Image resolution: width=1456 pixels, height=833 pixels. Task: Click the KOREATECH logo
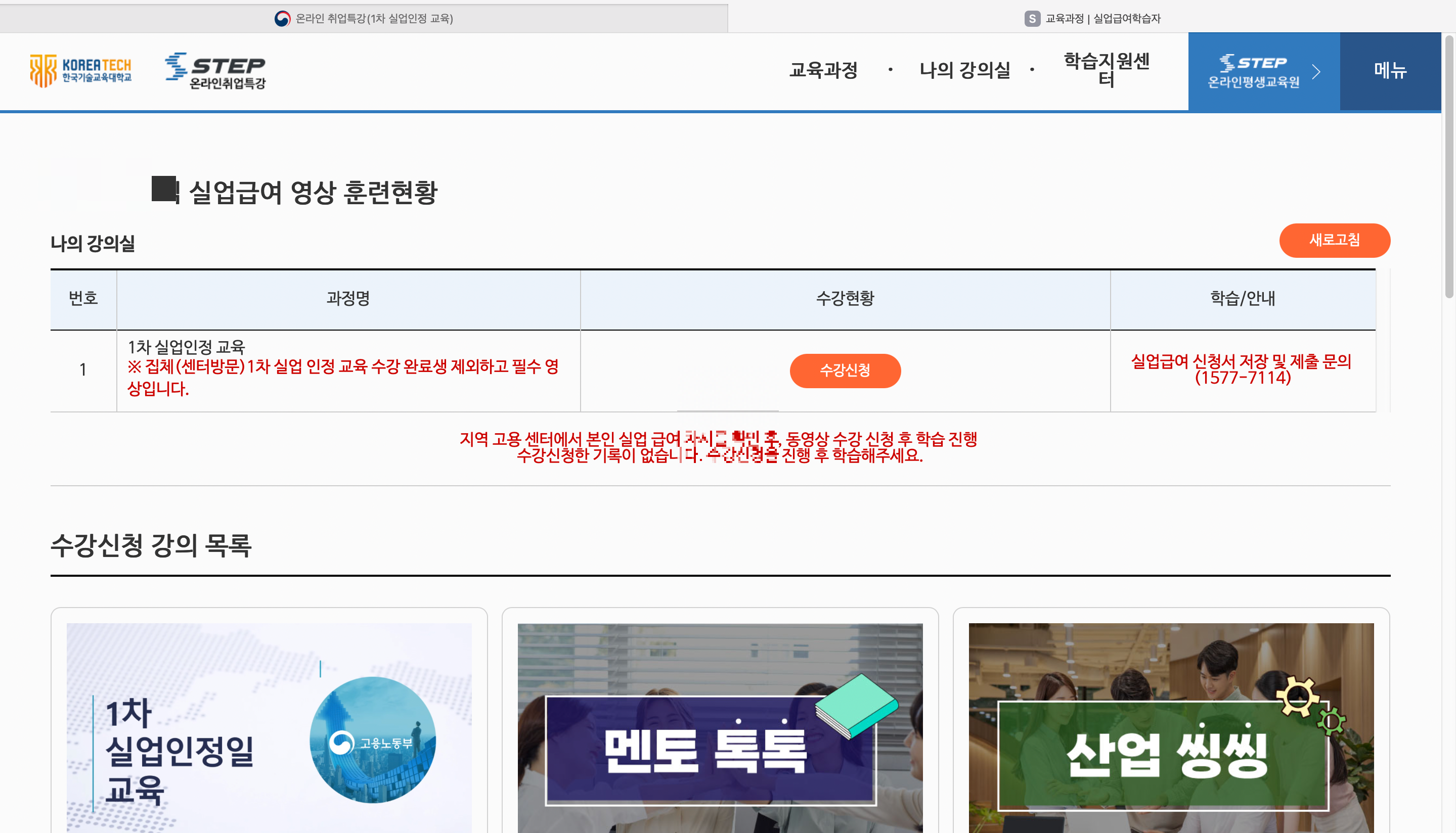click(x=81, y=71)
